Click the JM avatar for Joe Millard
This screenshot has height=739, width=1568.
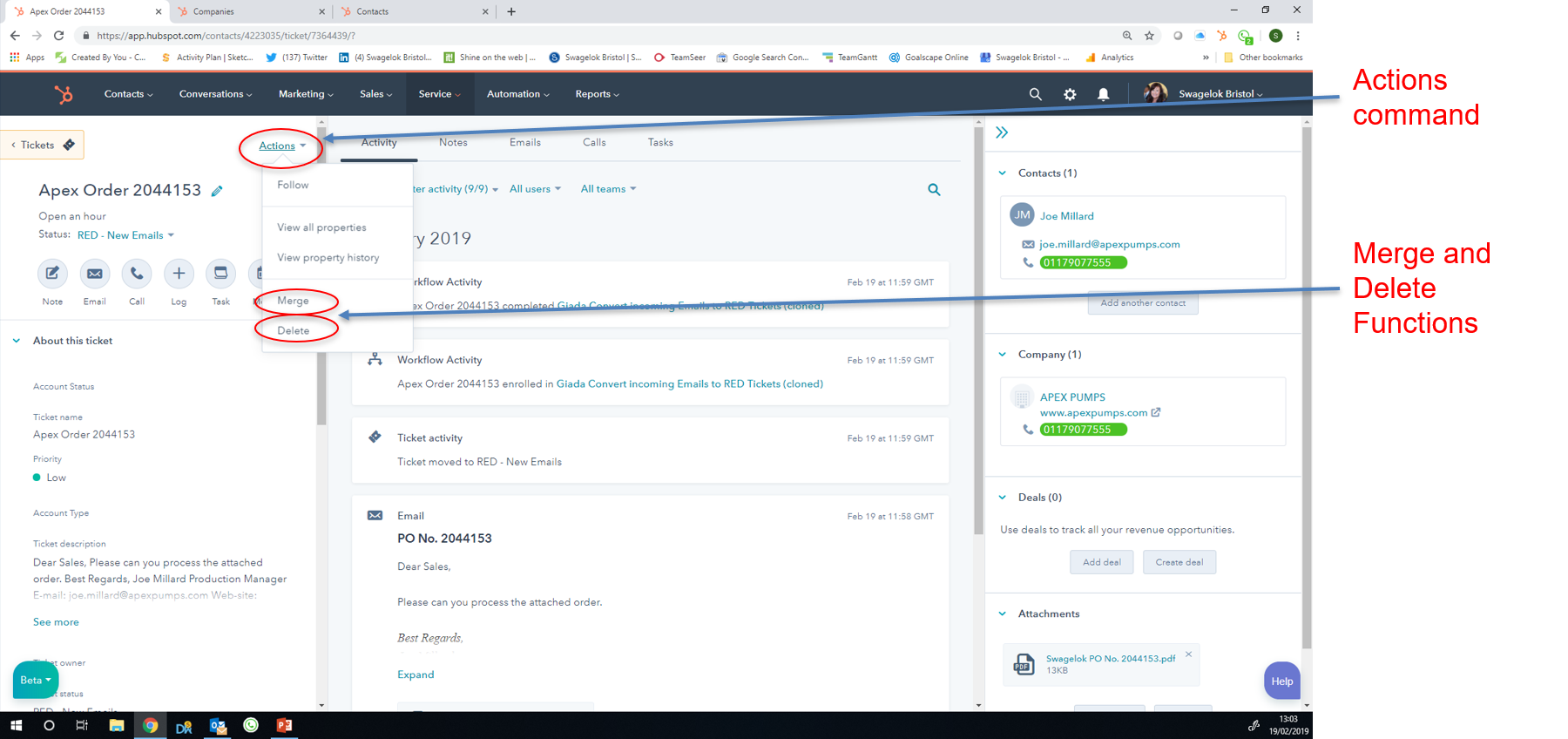1022,214
